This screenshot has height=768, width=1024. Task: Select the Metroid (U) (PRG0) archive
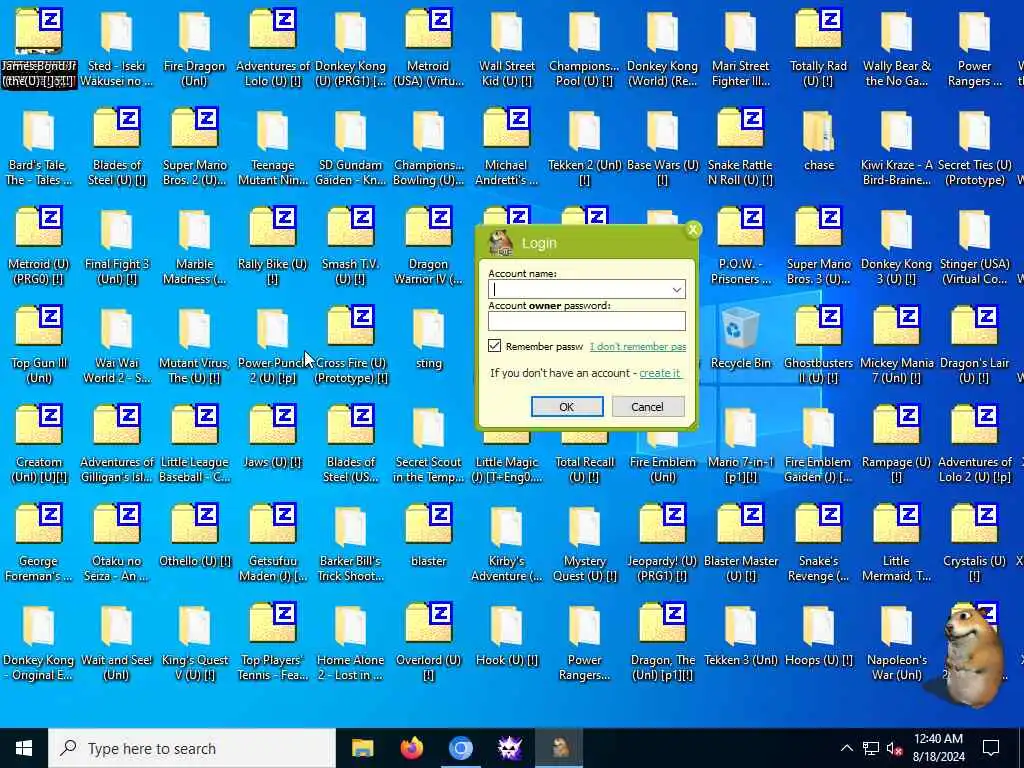coord(39,246)
